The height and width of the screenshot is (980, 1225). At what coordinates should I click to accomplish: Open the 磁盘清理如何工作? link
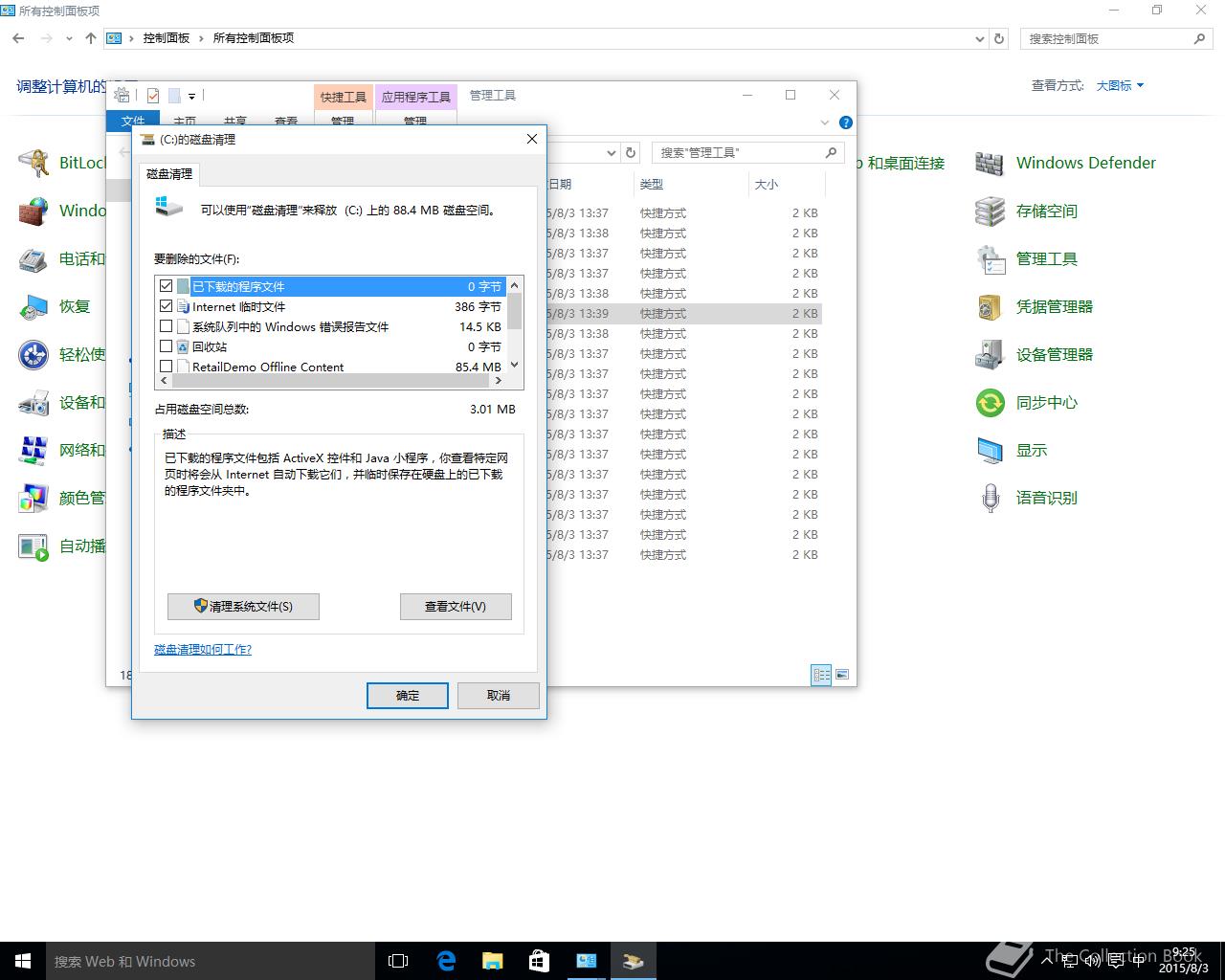203,650
